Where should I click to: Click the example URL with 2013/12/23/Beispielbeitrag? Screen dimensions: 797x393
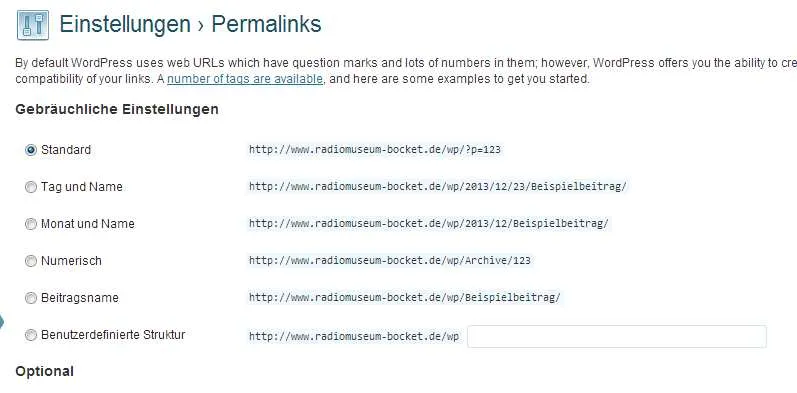[x=438, y=187]
